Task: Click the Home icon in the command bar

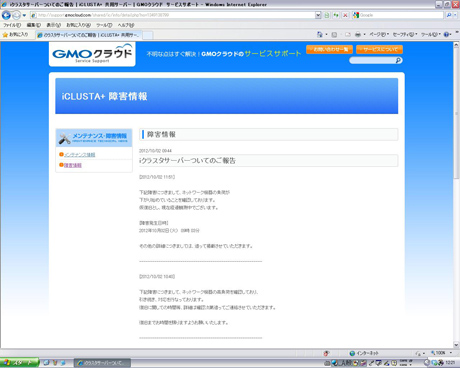Action: pos(319,34)
